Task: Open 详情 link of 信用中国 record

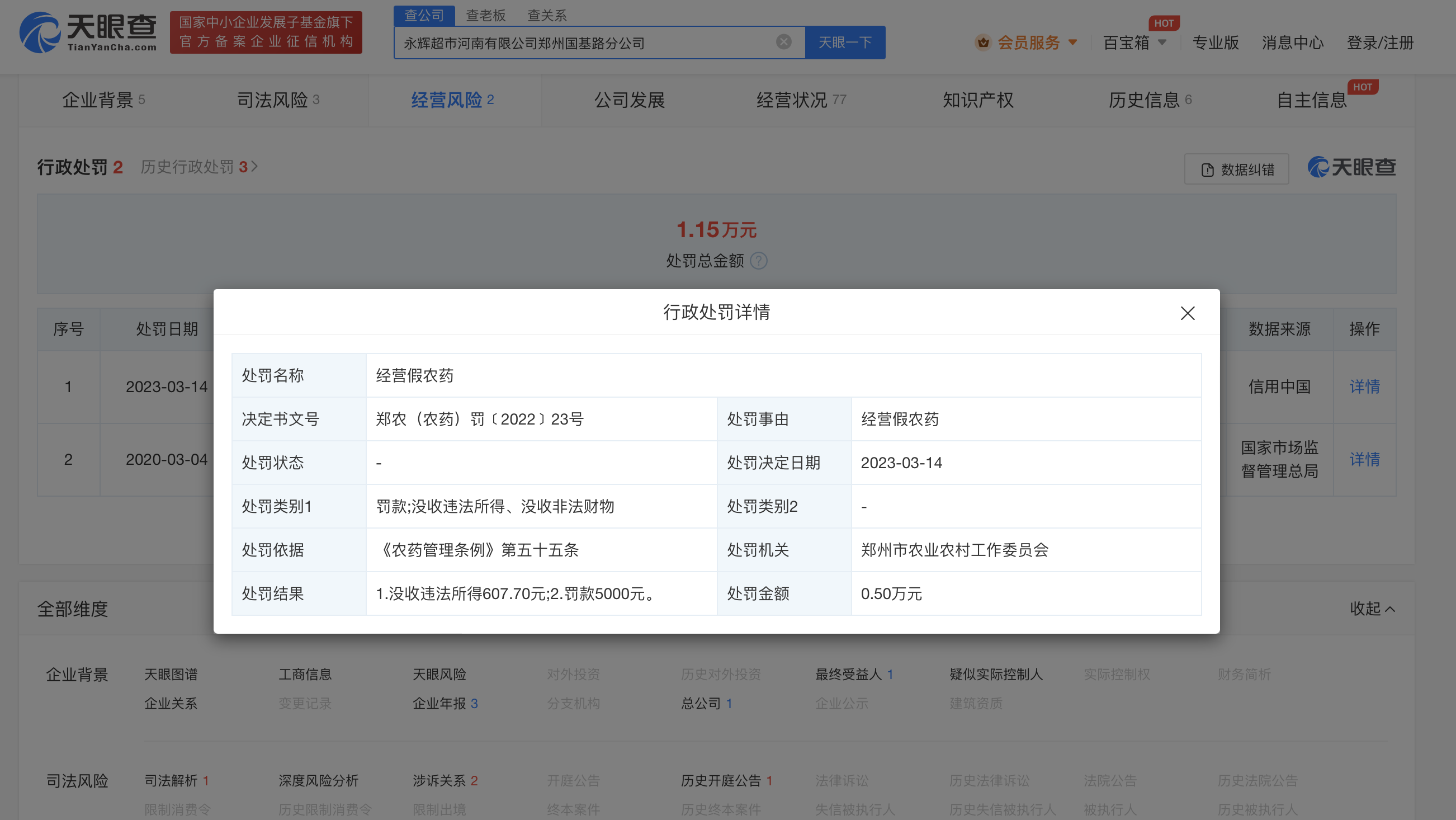Action: pos(1365,387)
